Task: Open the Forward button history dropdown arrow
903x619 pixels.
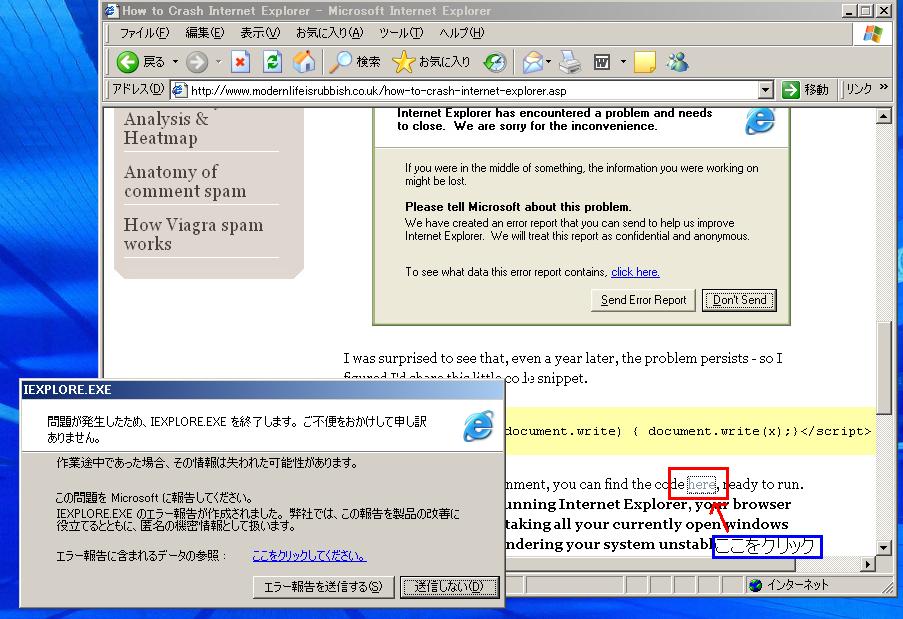Action: tap(218, 61)
